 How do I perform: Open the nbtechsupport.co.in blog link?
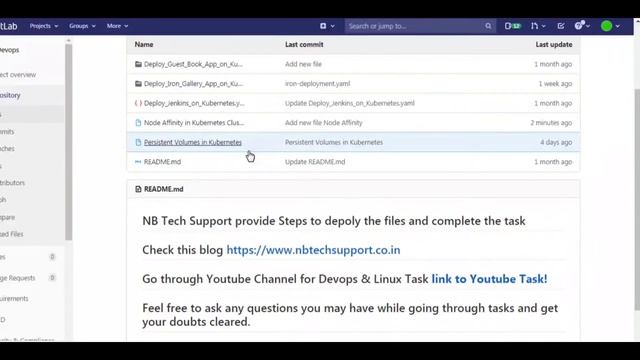[313, 250]
